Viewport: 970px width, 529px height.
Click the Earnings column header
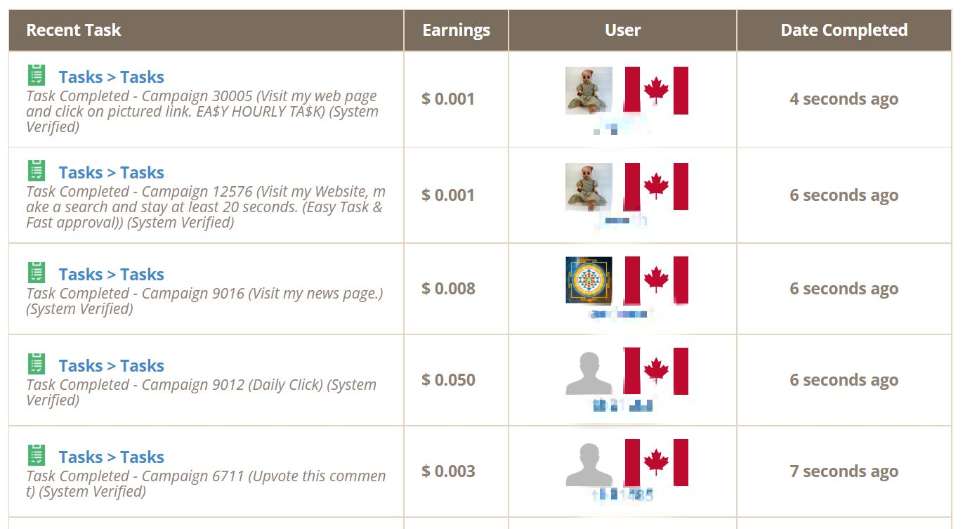pyautogui.click(x=456, y=30)
